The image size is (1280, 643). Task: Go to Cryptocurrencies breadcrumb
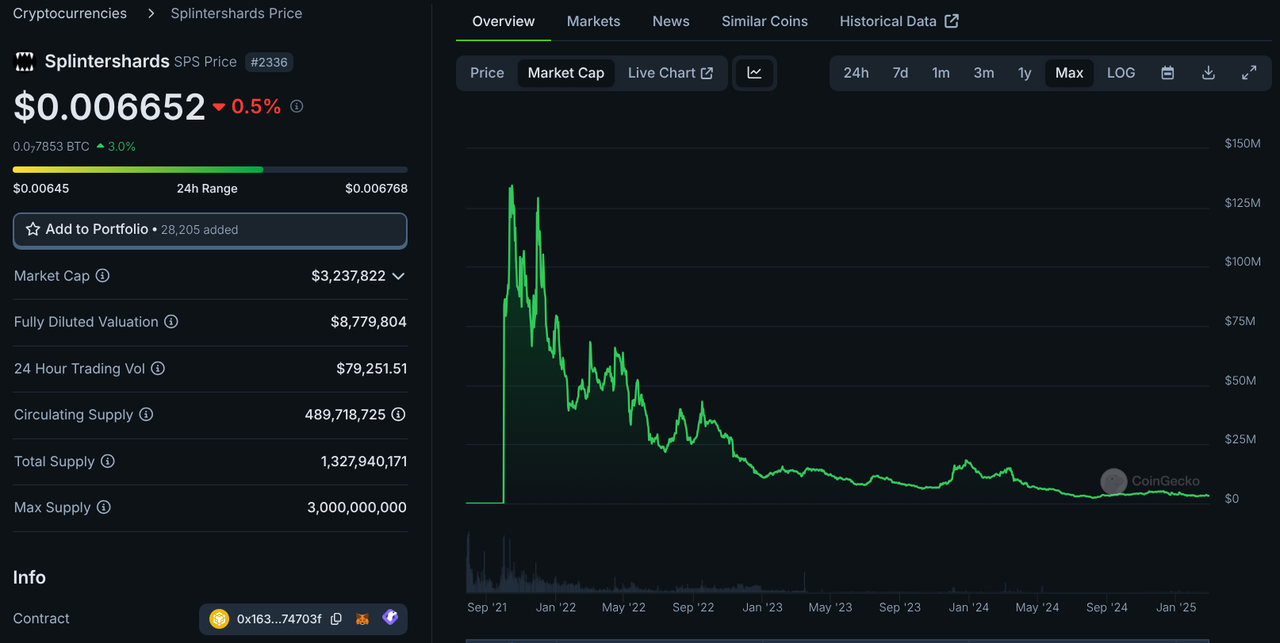70,13
